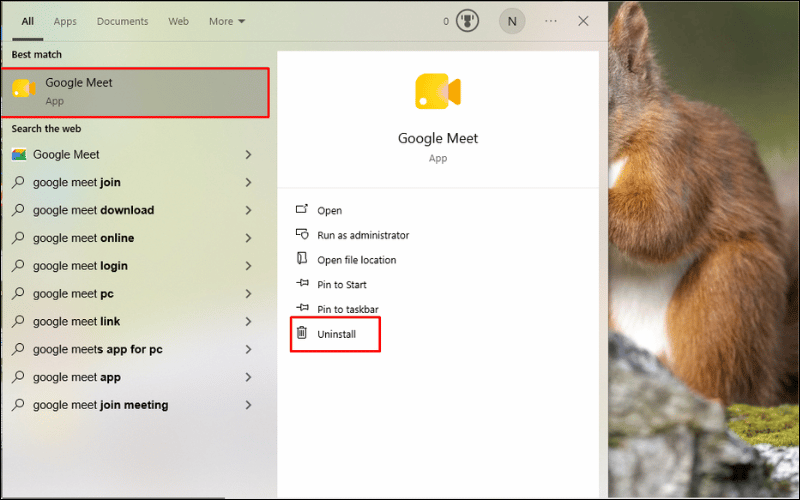Click the Uninstall trash can icon
The width and height of the screenshot is (800, 500).
coord(302,333)
